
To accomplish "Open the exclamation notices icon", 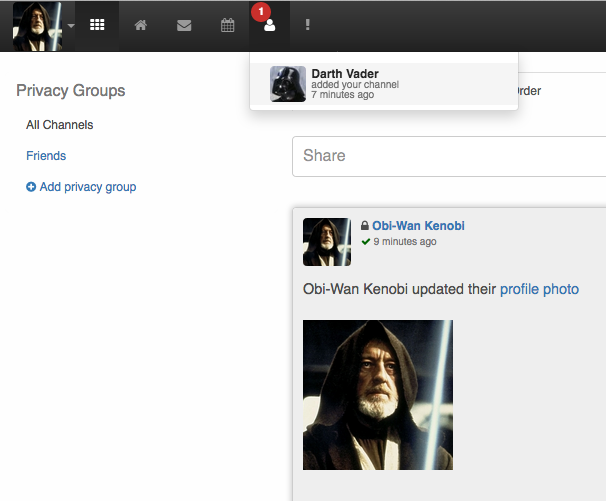I will tap(308, 25).
